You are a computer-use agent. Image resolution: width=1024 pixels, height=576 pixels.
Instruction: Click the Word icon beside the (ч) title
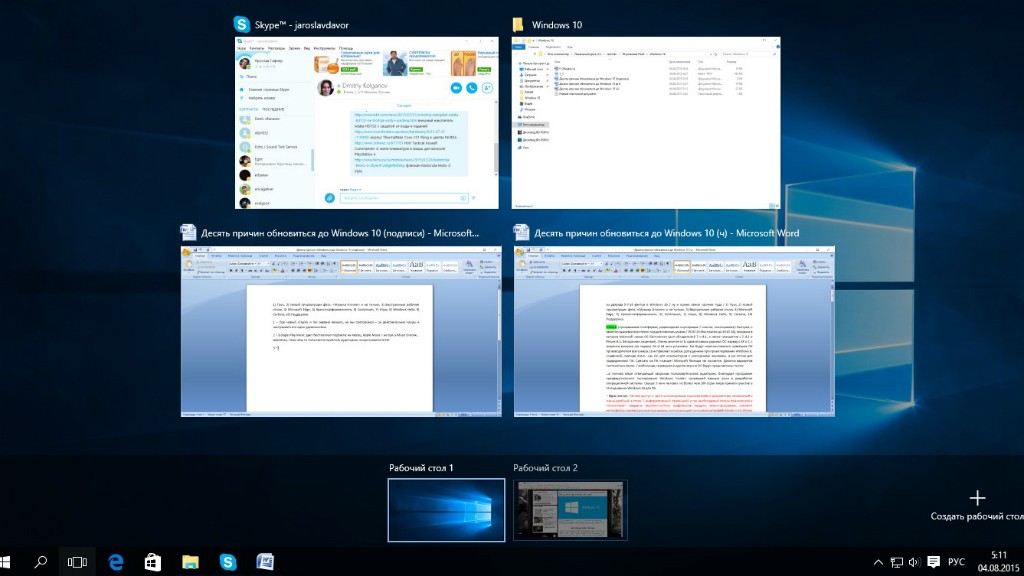pyautogui.click(x=521, y=232)
